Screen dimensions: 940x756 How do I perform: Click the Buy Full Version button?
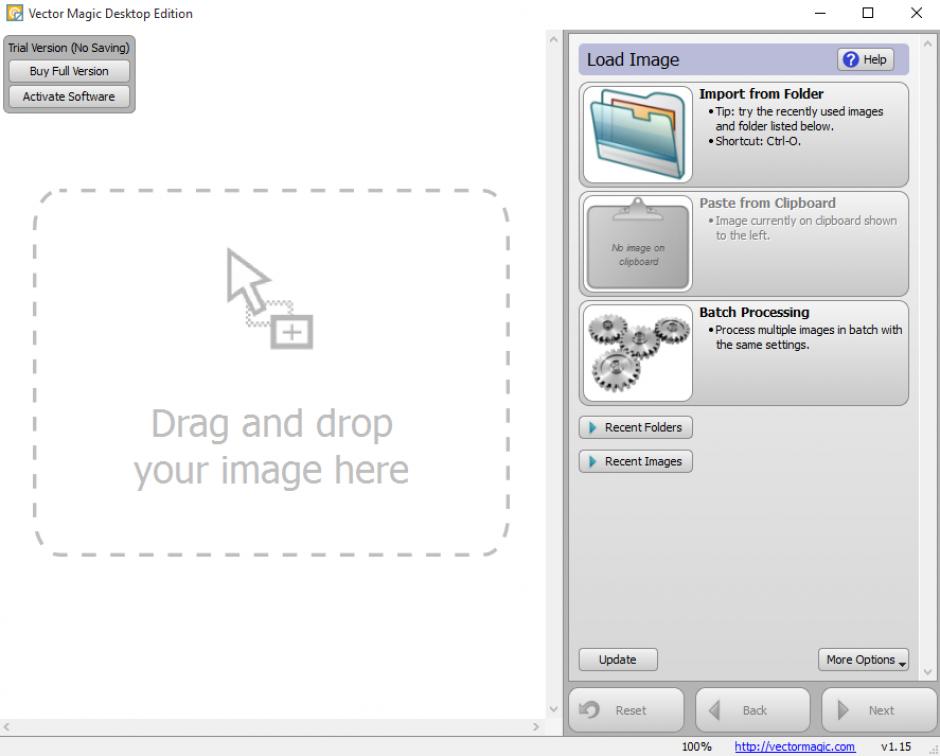(x=69, y=72)
